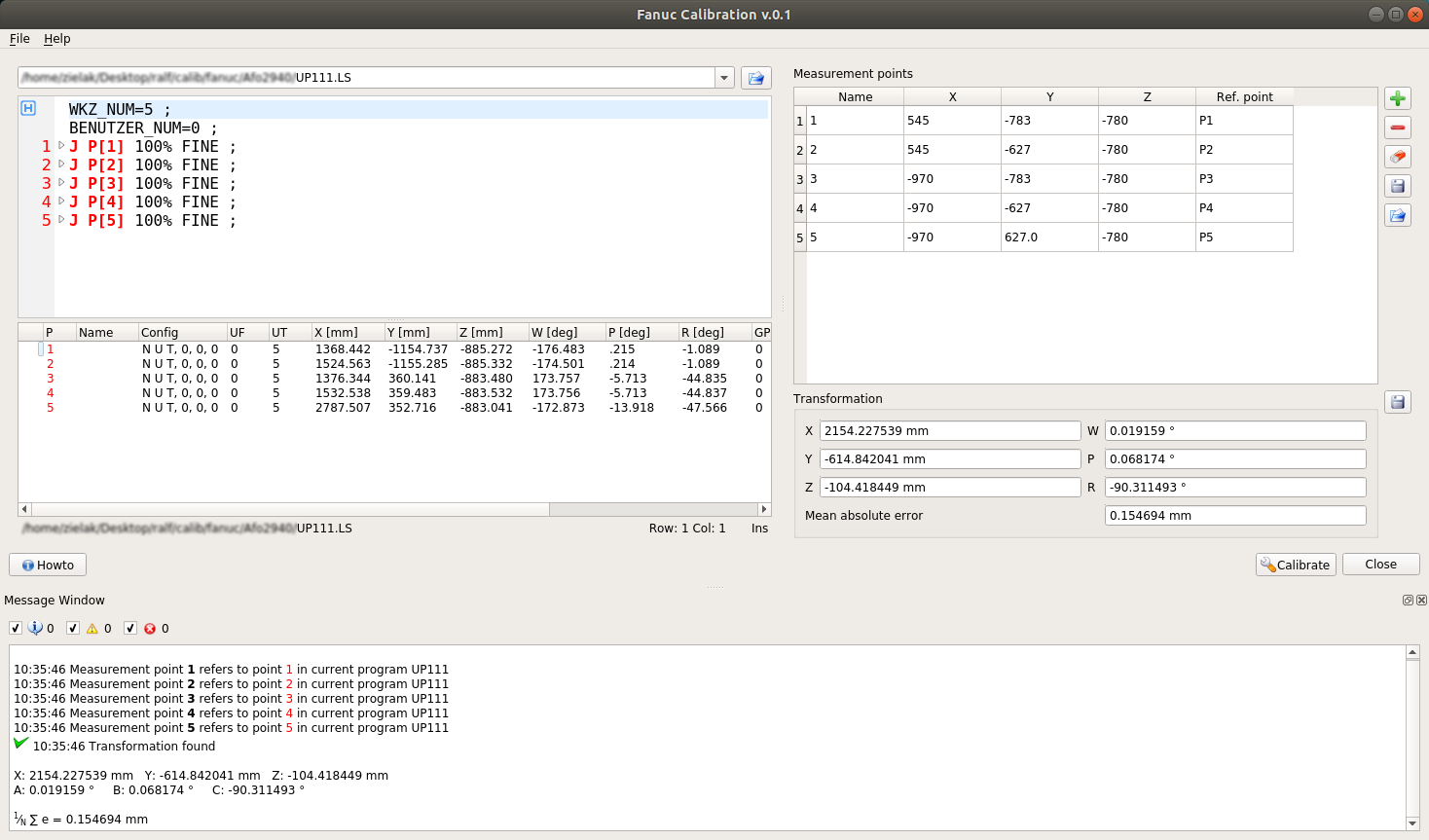Click the Calibrate button
Image resolution: width=1429 pixels, height=840 pixels.
(1296, 565)
